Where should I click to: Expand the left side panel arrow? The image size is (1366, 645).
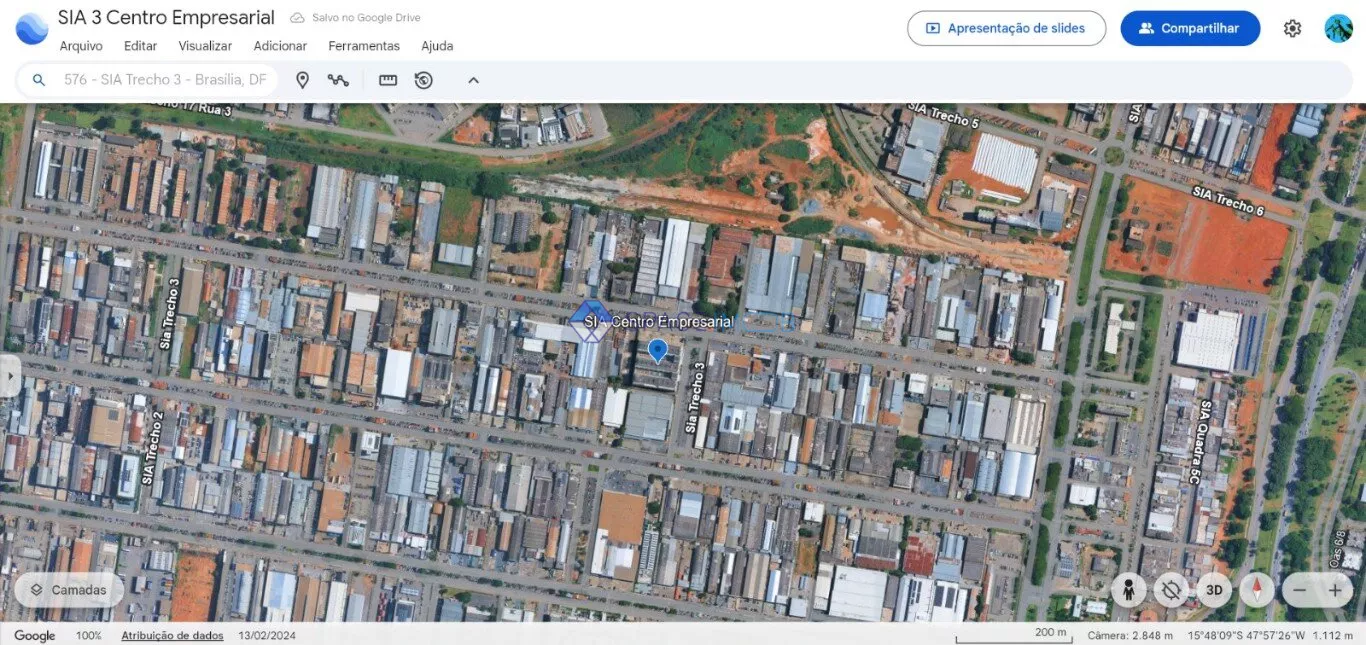click(10, 376)
